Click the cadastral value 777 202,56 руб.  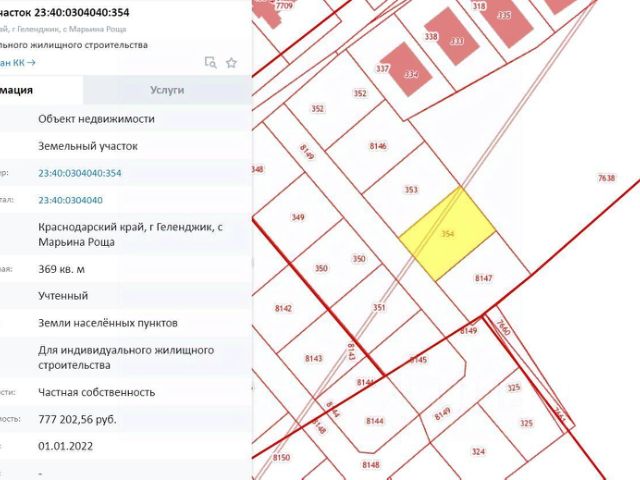tap(77, 419)
